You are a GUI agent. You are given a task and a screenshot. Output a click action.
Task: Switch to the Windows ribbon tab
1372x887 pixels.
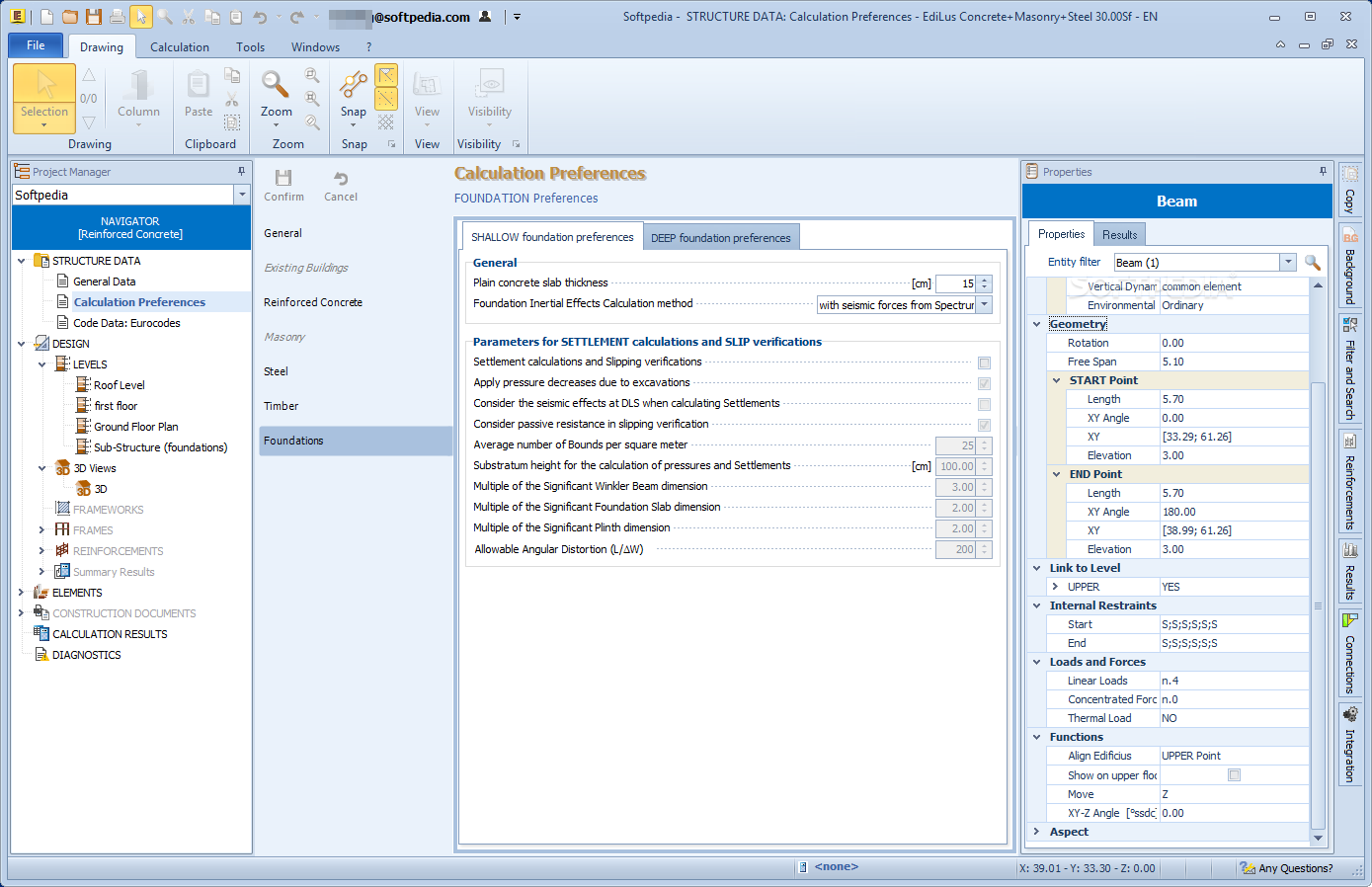315,46
